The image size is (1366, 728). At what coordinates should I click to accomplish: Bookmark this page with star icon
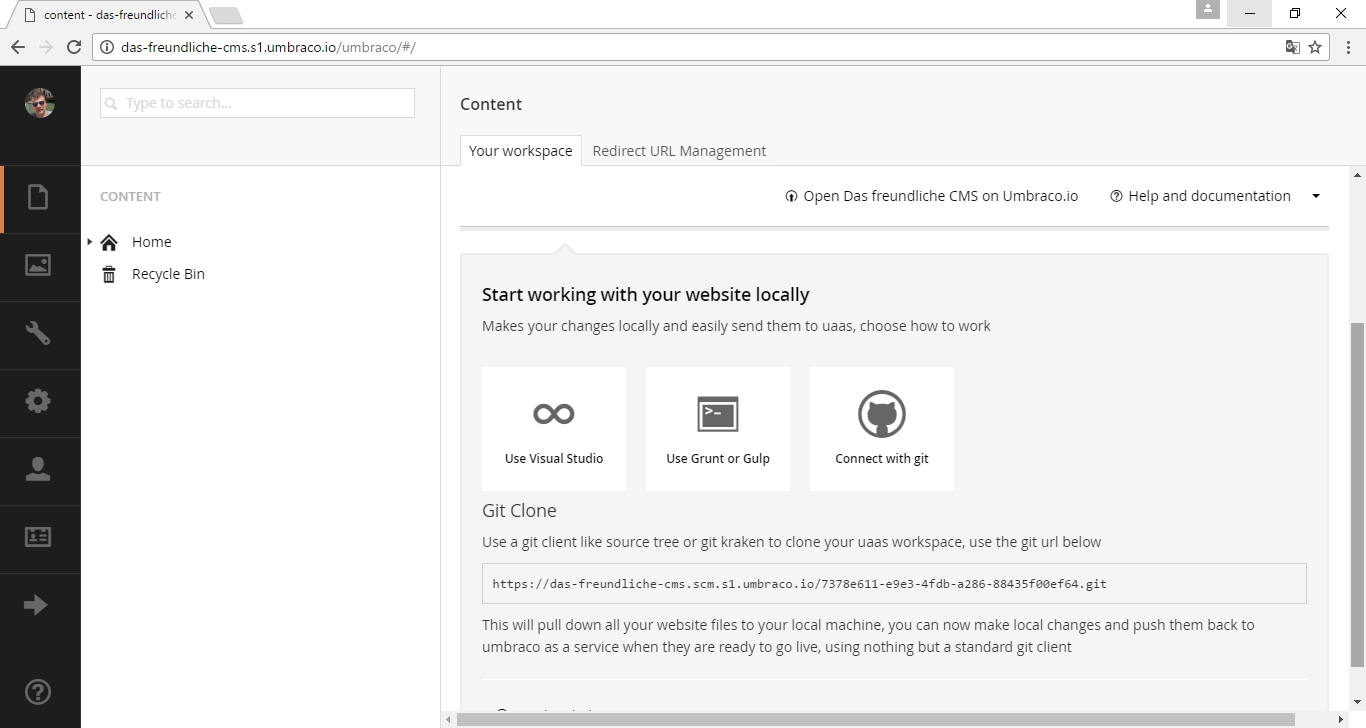1315,47
